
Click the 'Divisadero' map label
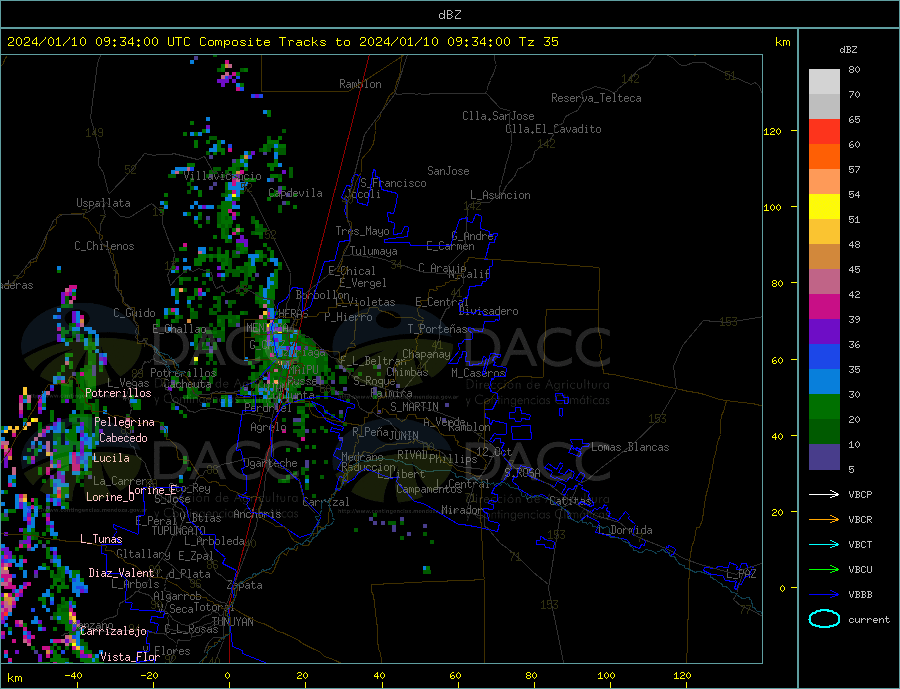pos(488,311)
